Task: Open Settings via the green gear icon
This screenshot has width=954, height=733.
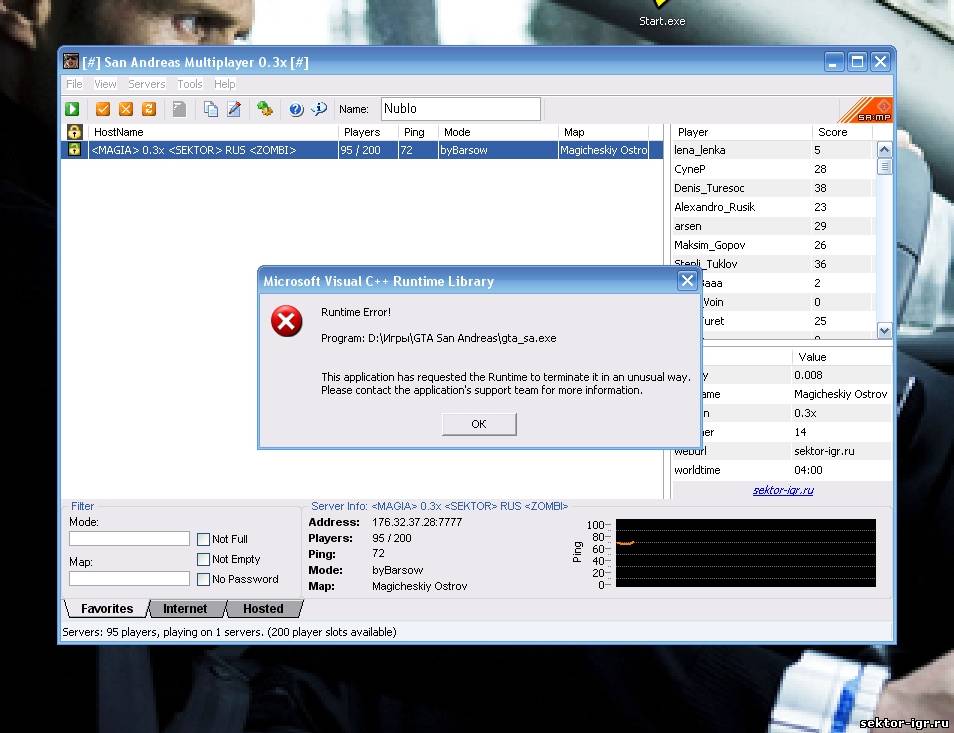Action: tap(265, 109)
